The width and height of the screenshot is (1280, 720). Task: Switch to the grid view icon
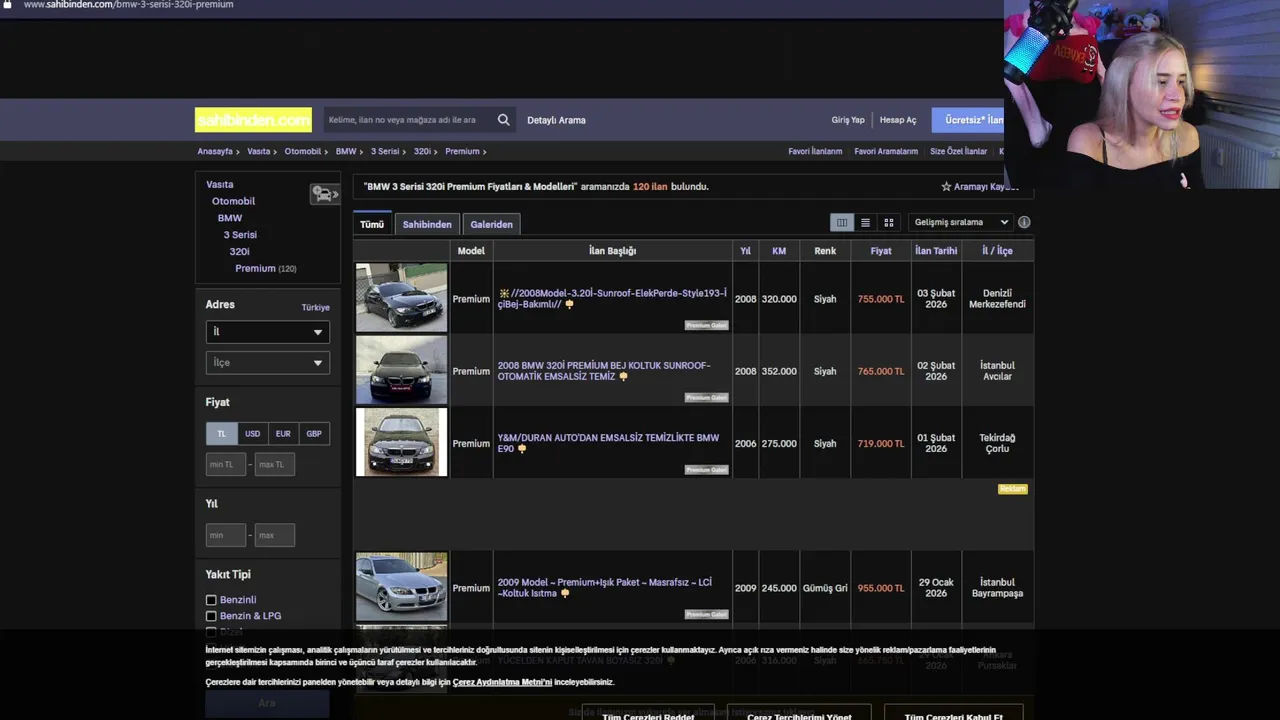click(x=888, y=222)
